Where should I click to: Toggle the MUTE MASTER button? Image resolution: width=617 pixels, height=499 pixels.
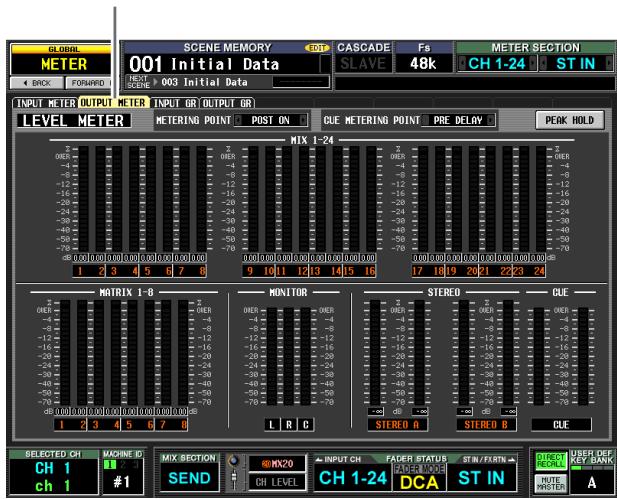550,483
